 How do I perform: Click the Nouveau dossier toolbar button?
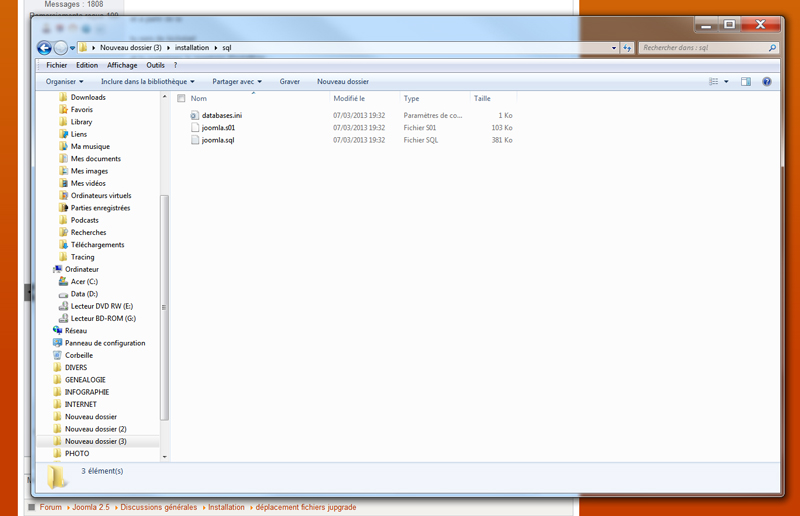click(x=343, y=82)
